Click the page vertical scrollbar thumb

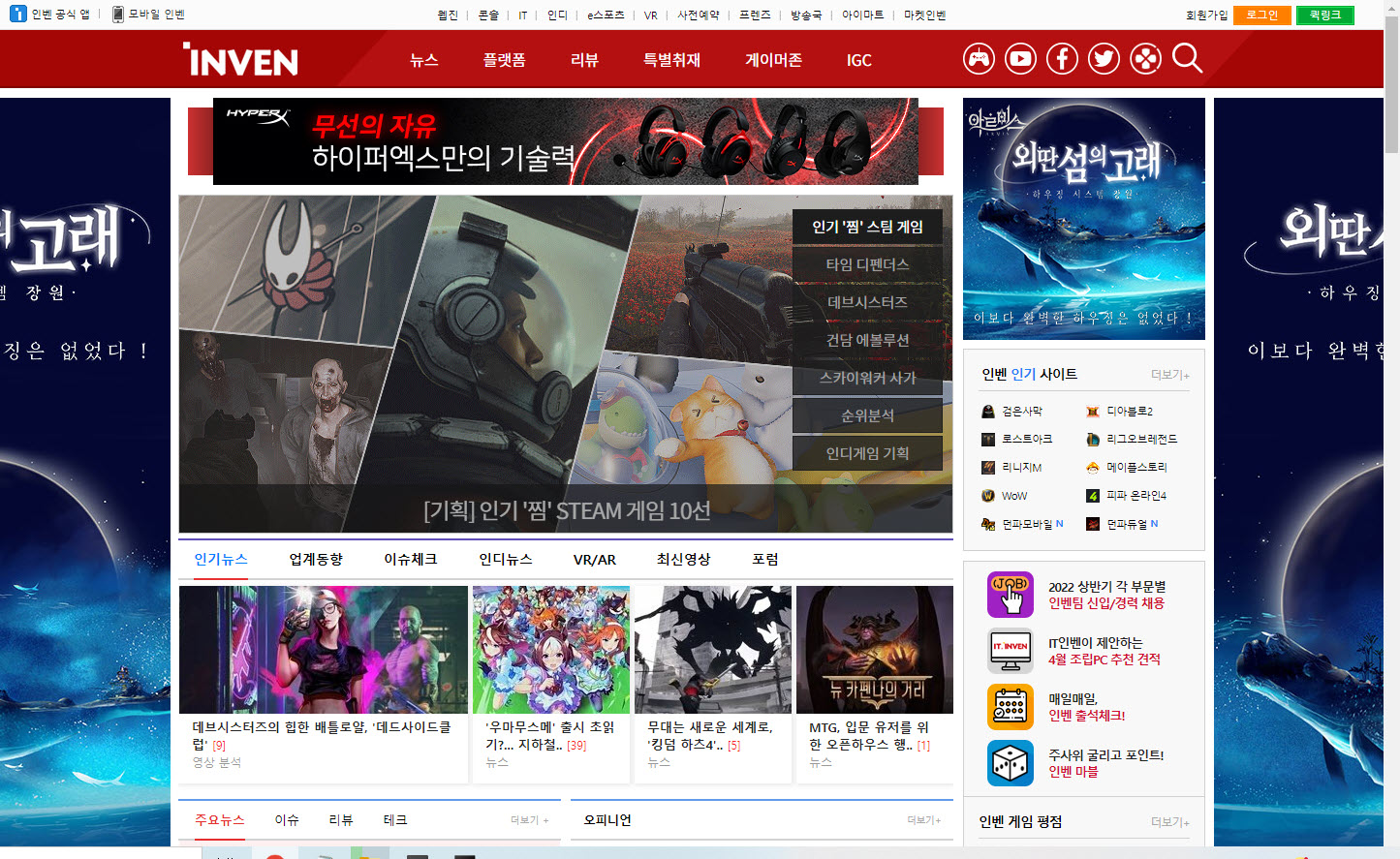1391,85
